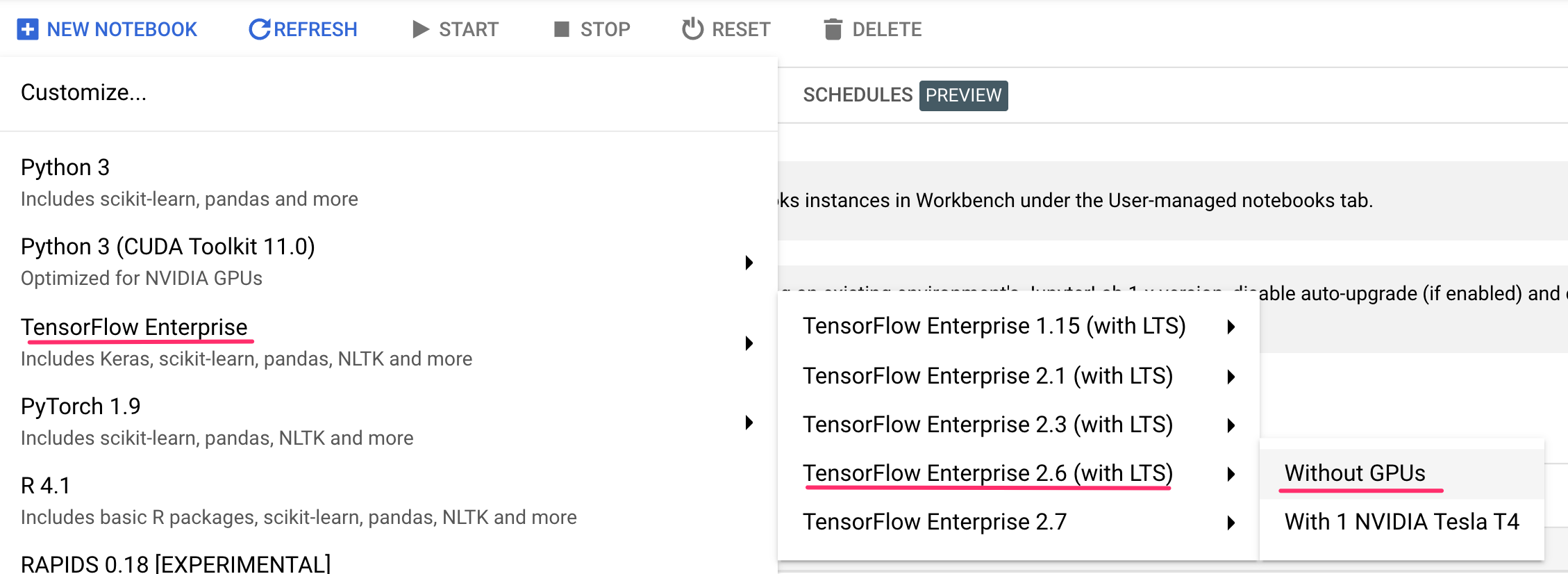This screenshot has height=574, width=1568.
Task: Expand the PyTorch 1.9 submenu arrow
Action: pyautogui.click(x=749, y=423)
